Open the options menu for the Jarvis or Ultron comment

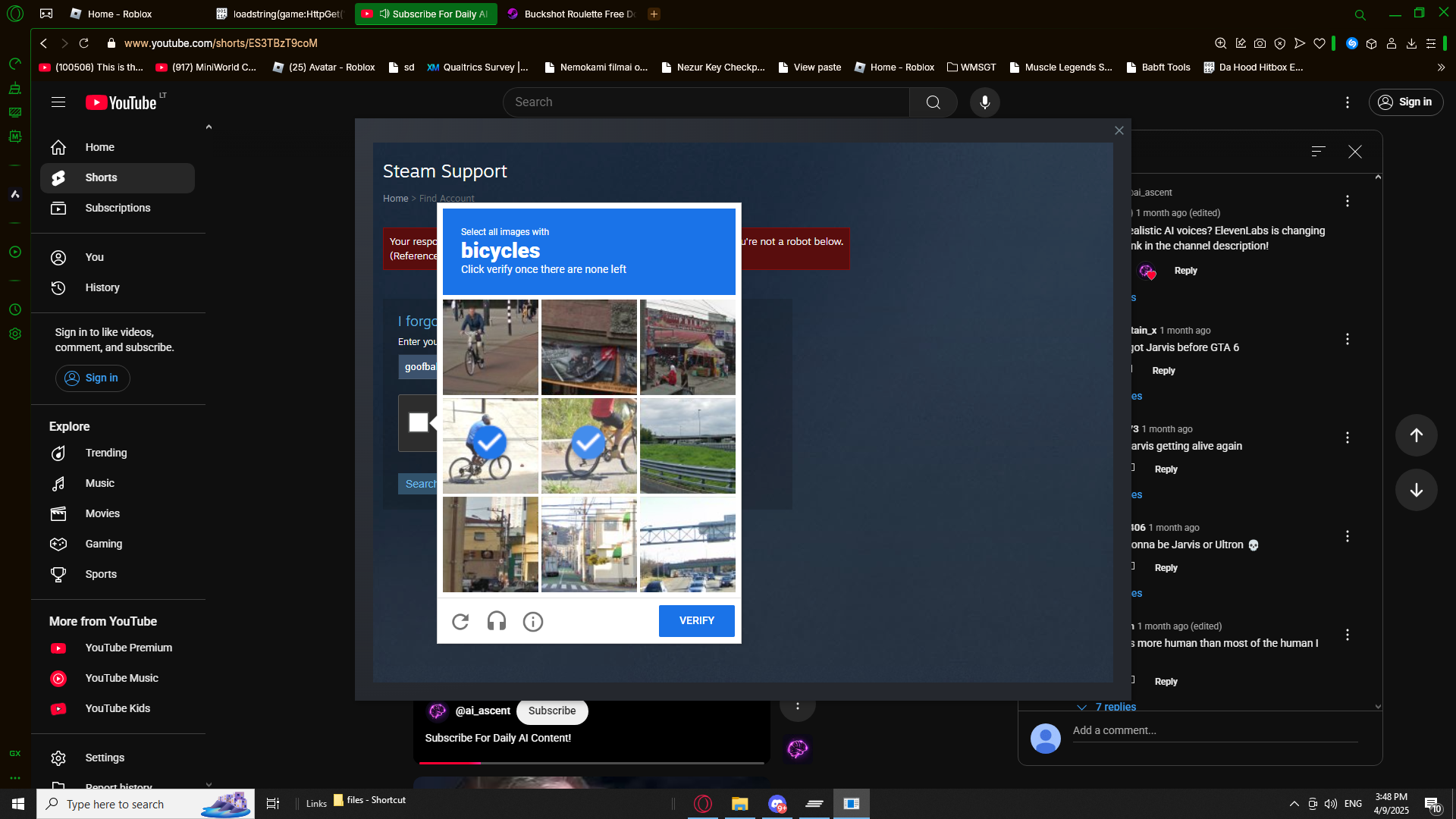point(1347,536)
